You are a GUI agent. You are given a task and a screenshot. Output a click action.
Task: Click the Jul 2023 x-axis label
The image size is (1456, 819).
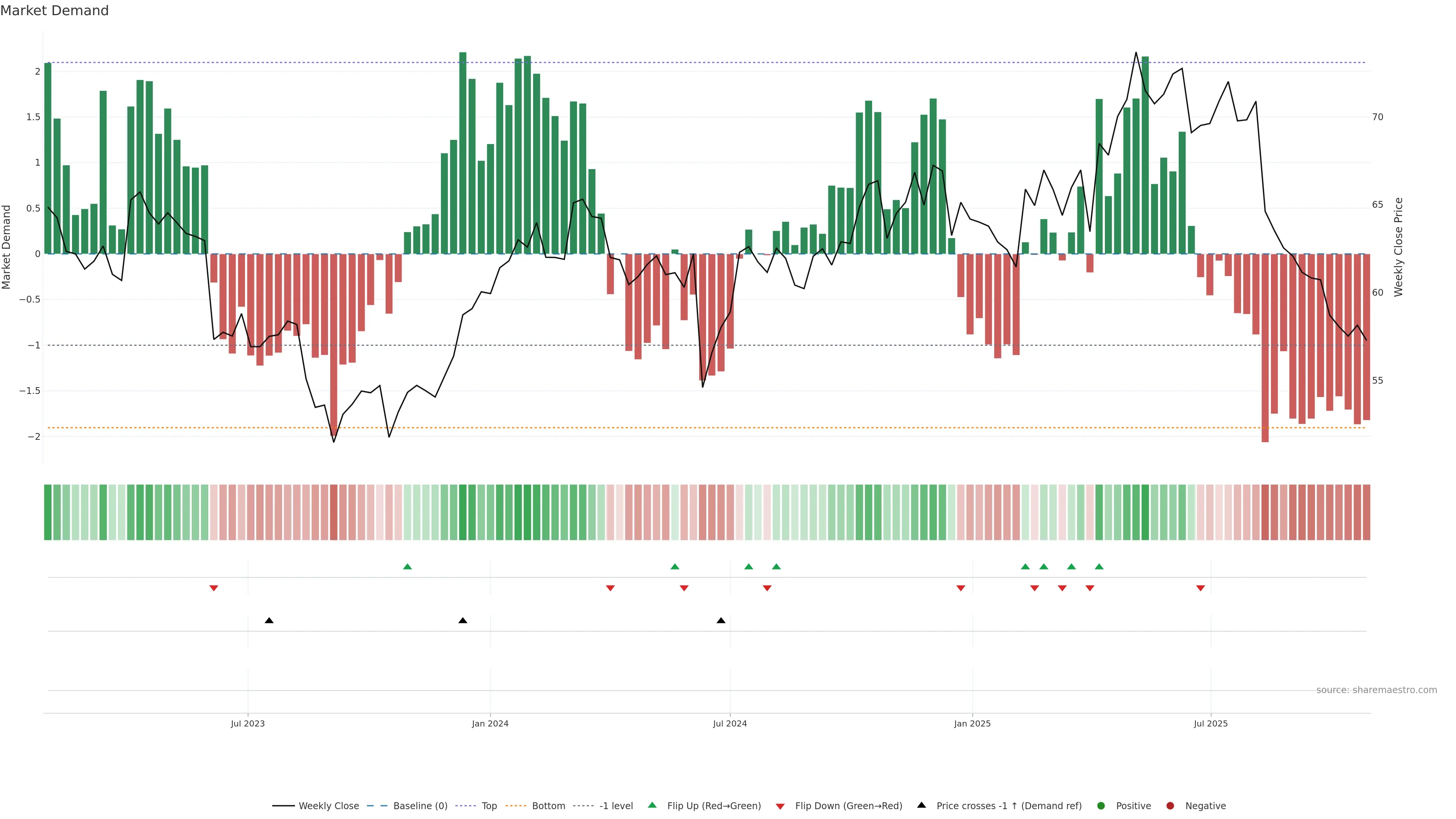pos(248,723)
